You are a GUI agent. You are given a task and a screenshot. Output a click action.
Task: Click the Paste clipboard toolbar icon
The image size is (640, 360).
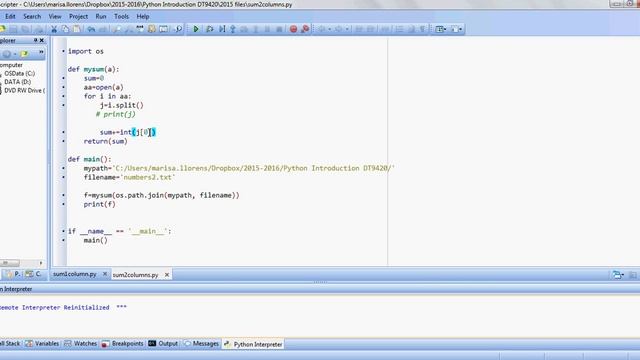click(76, 29)
